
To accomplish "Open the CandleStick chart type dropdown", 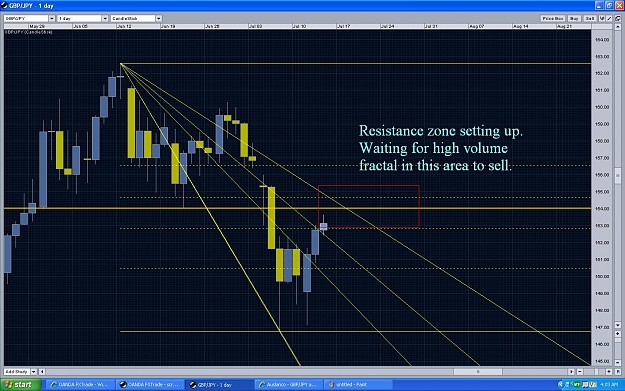I will coord(136,18).
